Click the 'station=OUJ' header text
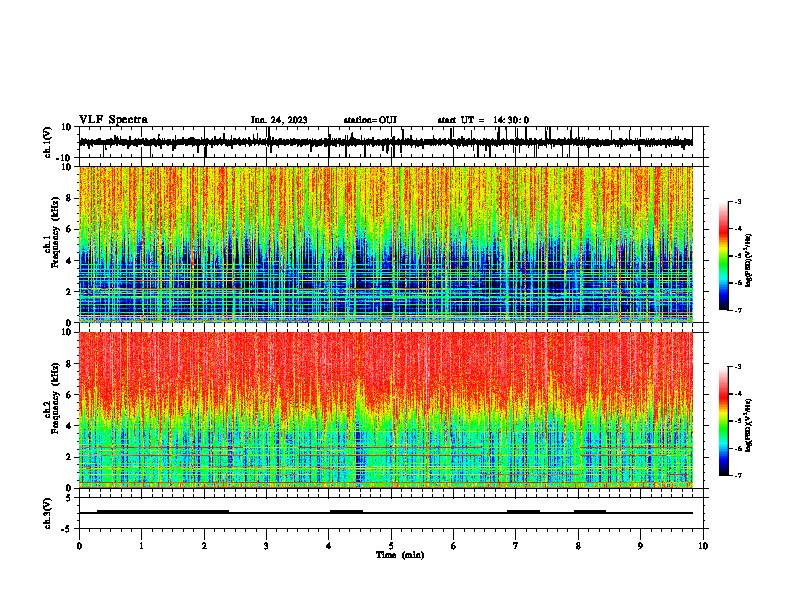 [x=370, y=120]
